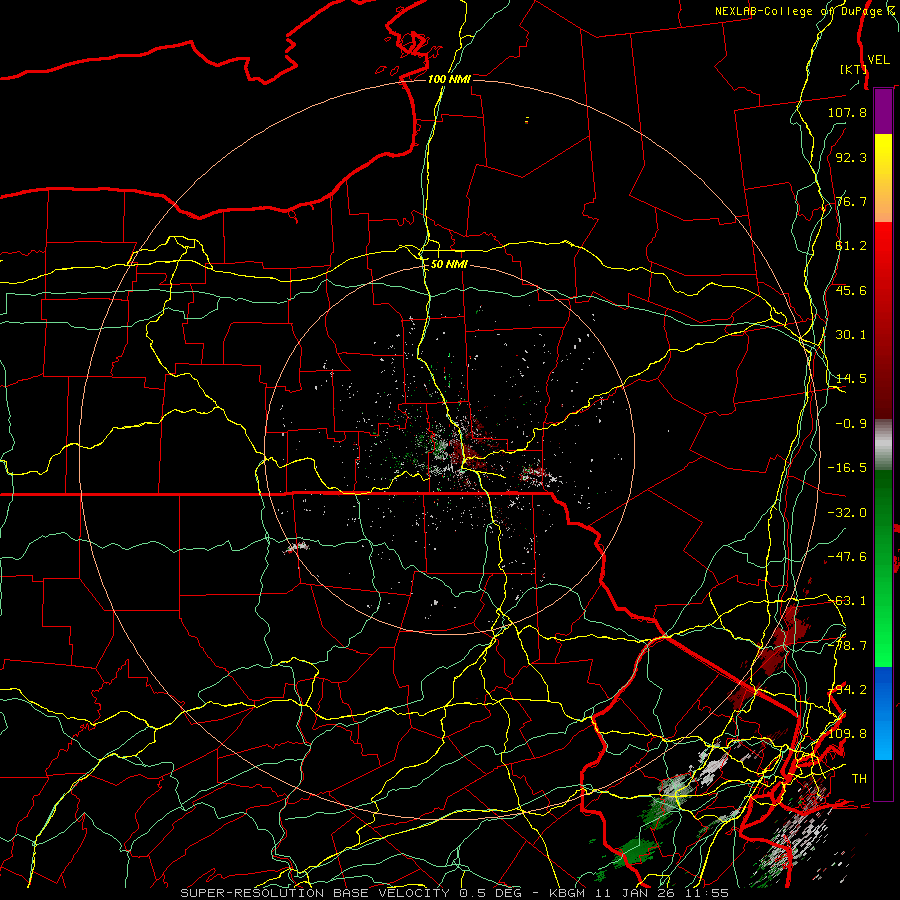This screenshot has width=900, height=900.
Task: Click the -0.9 velocity scale value
Action: point(851,424)
